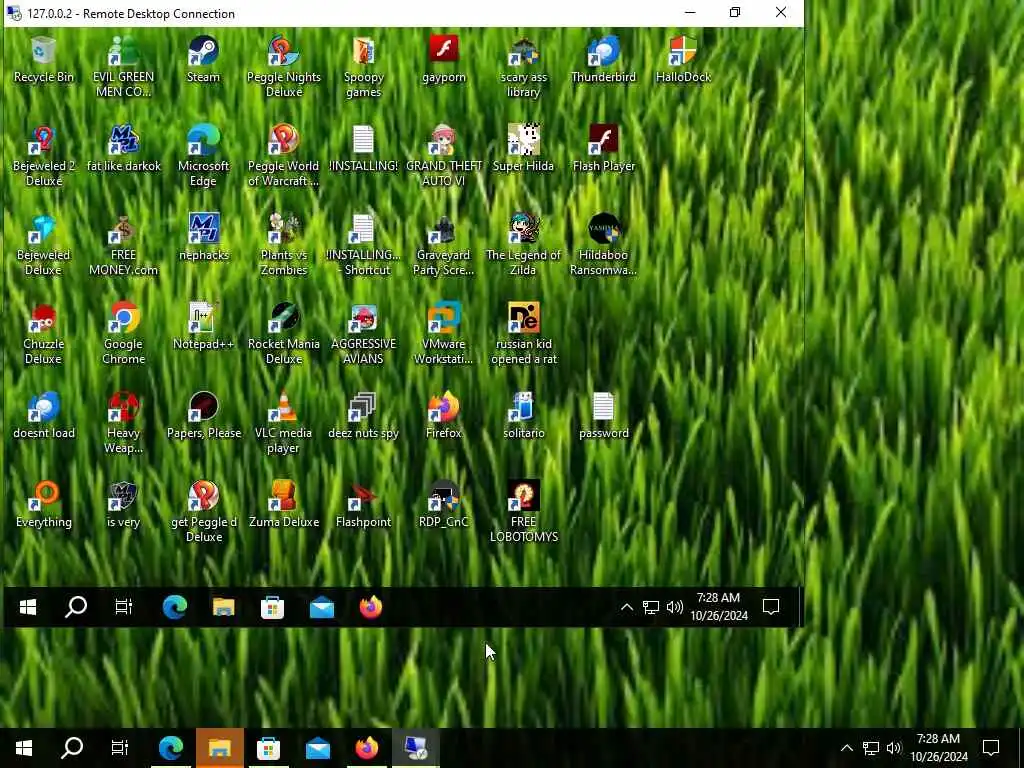This screenshot has width=1024, height=768.
Task: Open File Explorer on host taskbar
Action: pos(219,748)
